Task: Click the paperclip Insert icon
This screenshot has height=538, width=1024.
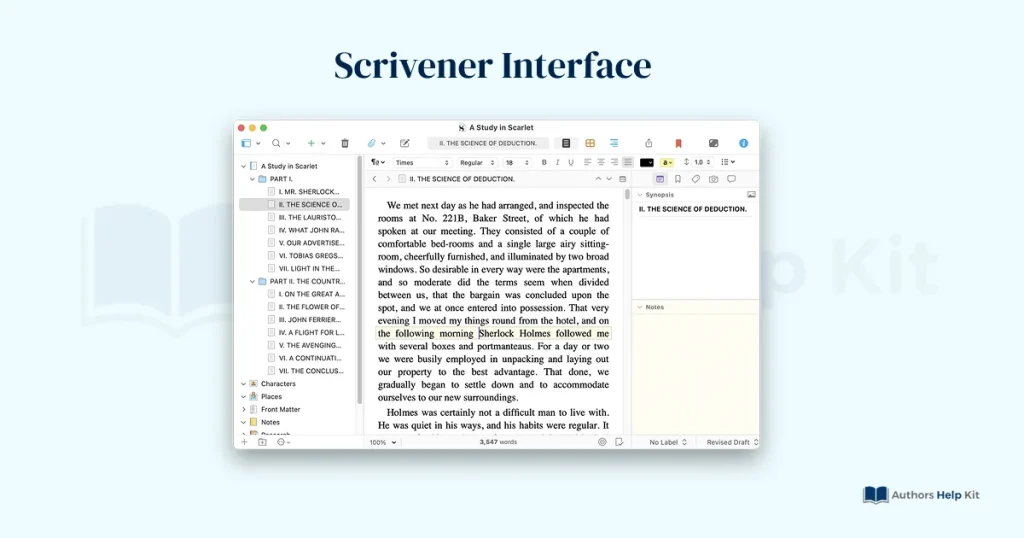Action: tap(372, 143)
